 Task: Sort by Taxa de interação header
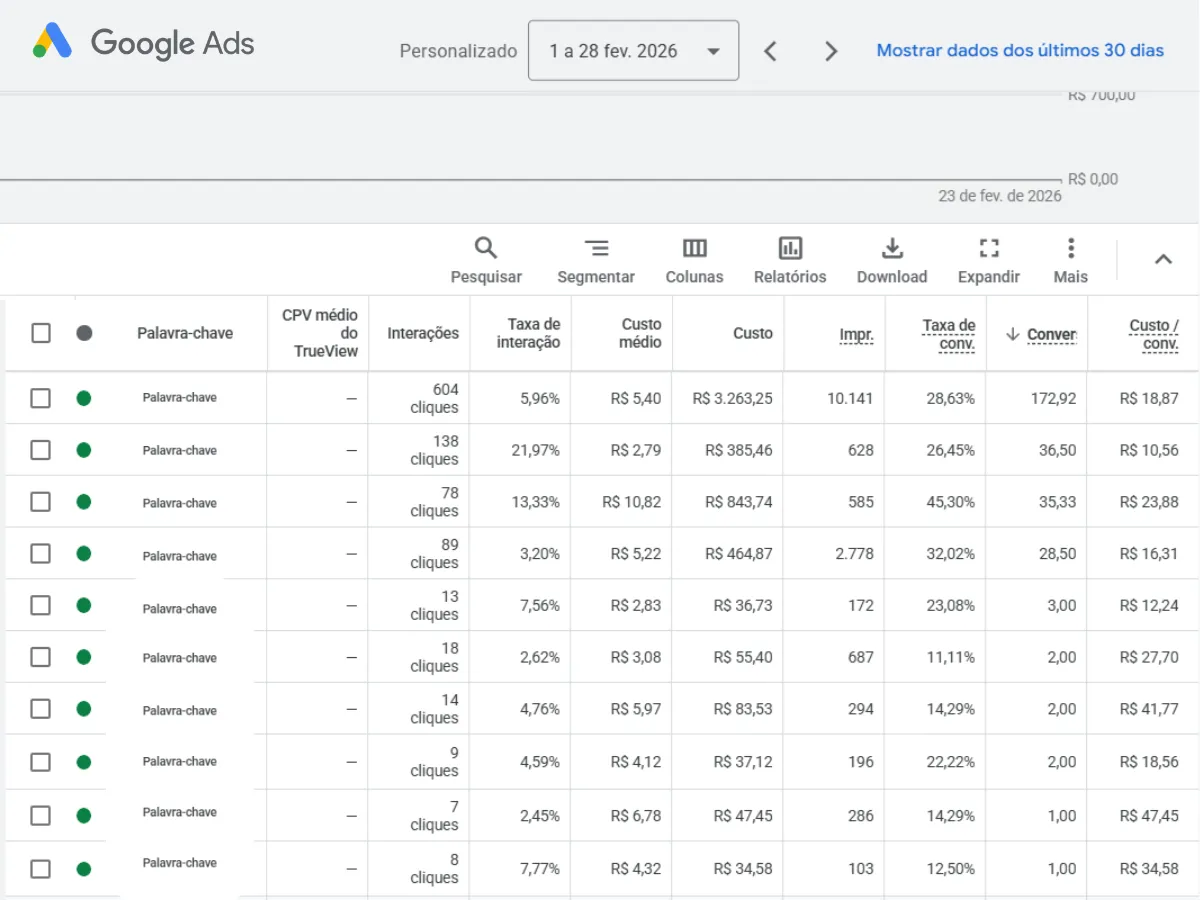(528, 333)
